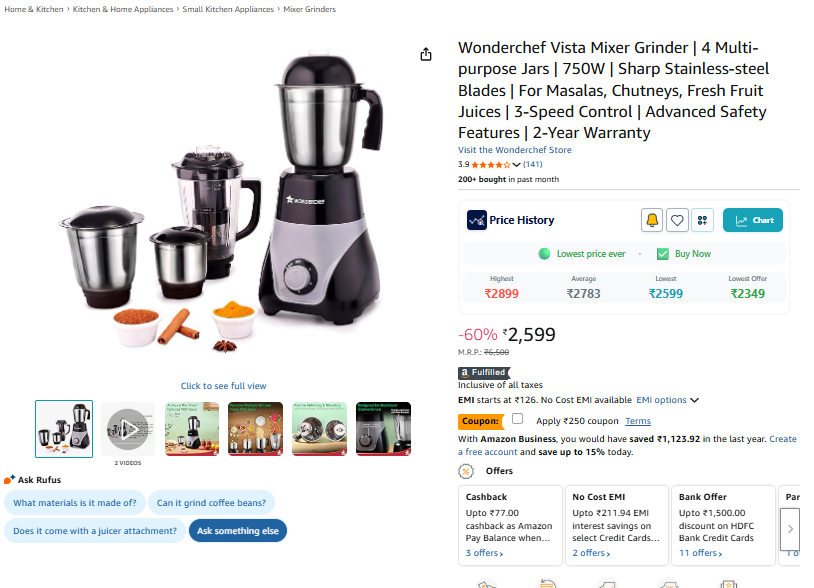Open the Price History Chart button
The image size is (814, 588).
[753, 221]
